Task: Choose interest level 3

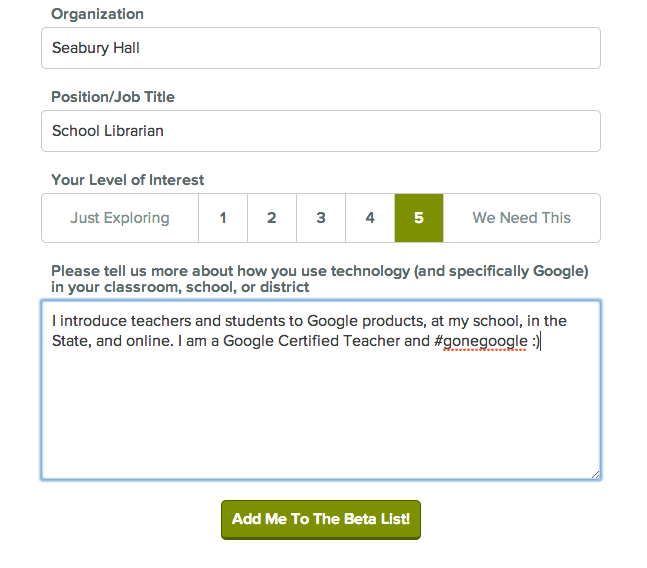Action: [x=321, y=218]
